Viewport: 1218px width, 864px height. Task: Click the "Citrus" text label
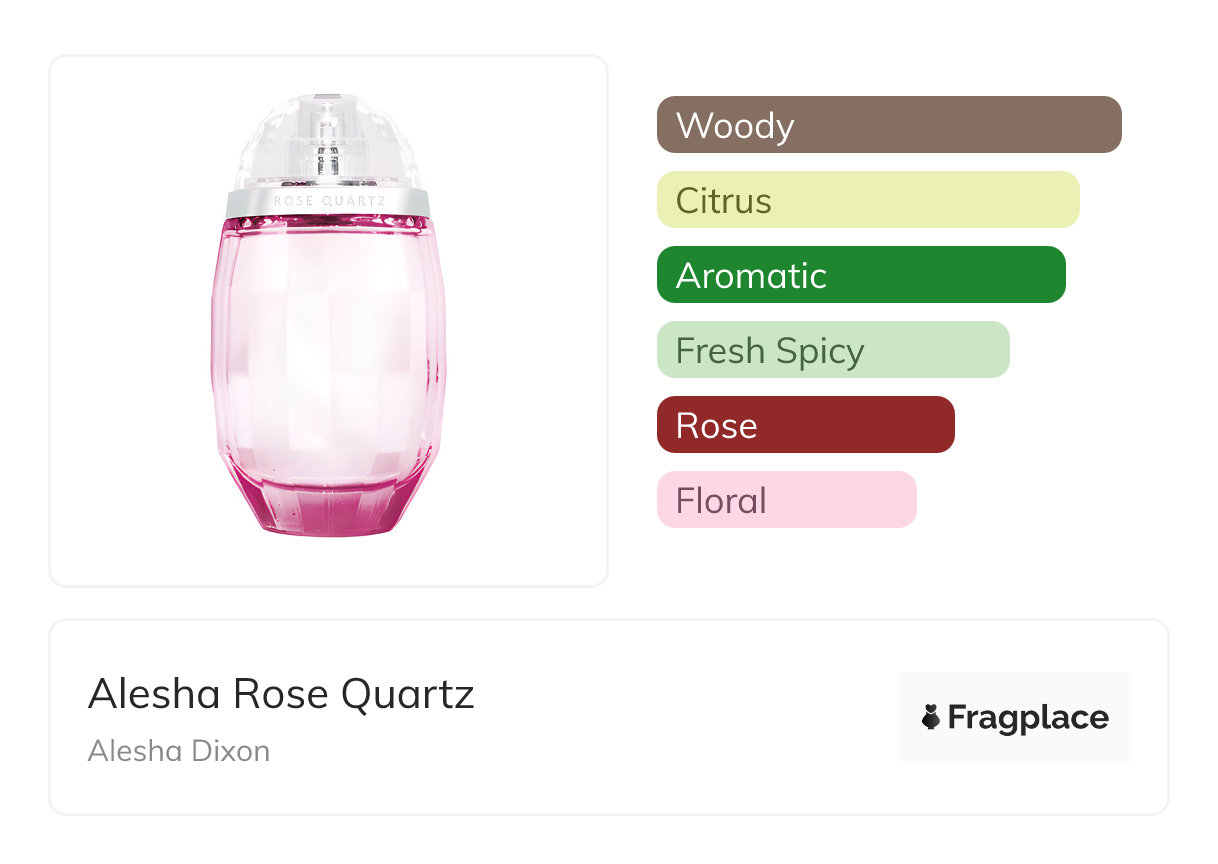click(724, 201)
